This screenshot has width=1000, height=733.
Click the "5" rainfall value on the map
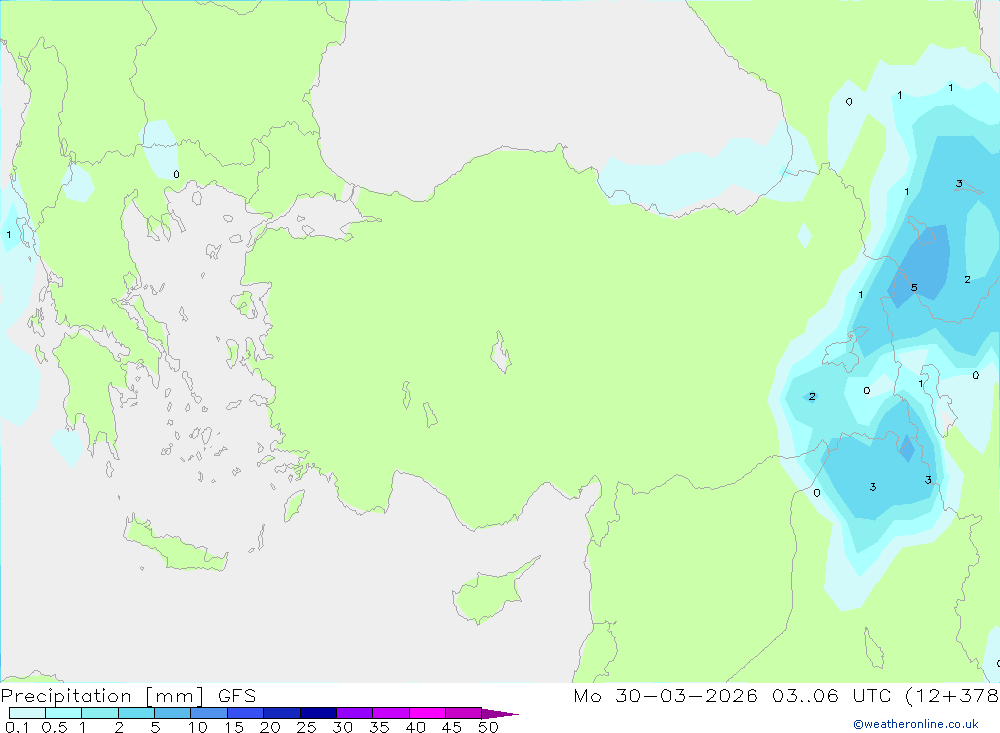pyautogui.click(x=914, y=288)
